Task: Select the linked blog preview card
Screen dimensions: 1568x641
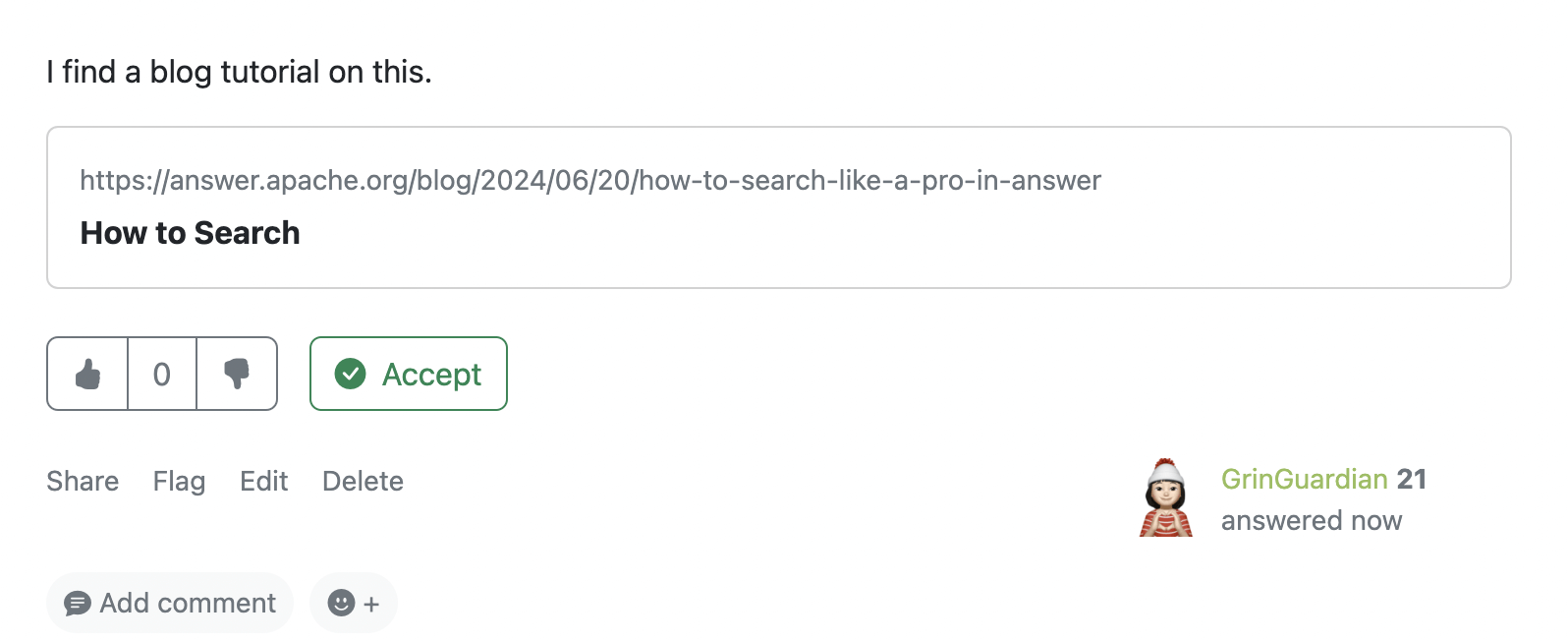Action: 781,206
